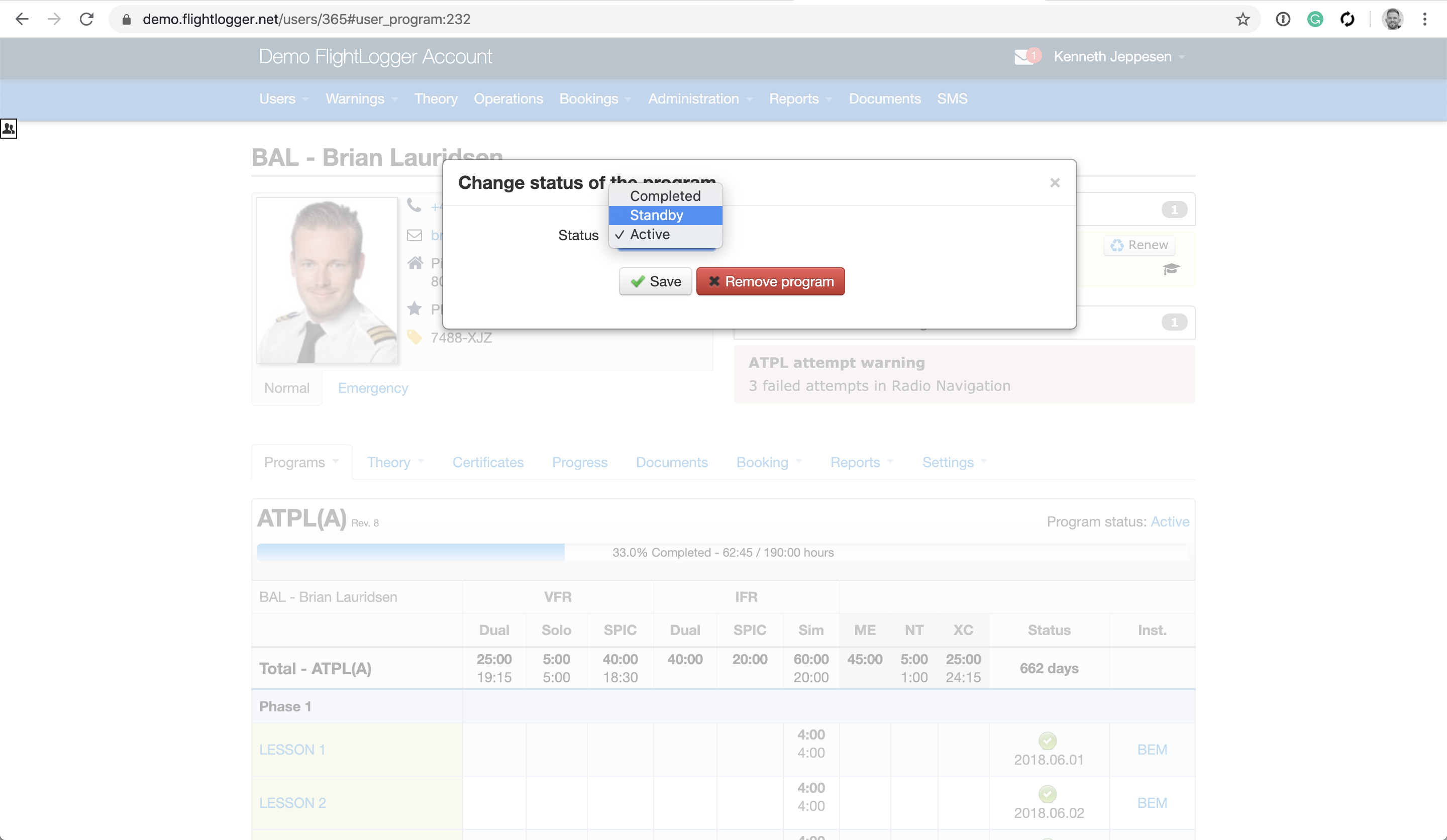Click the 662 days status cell

tap(1049, 668)
